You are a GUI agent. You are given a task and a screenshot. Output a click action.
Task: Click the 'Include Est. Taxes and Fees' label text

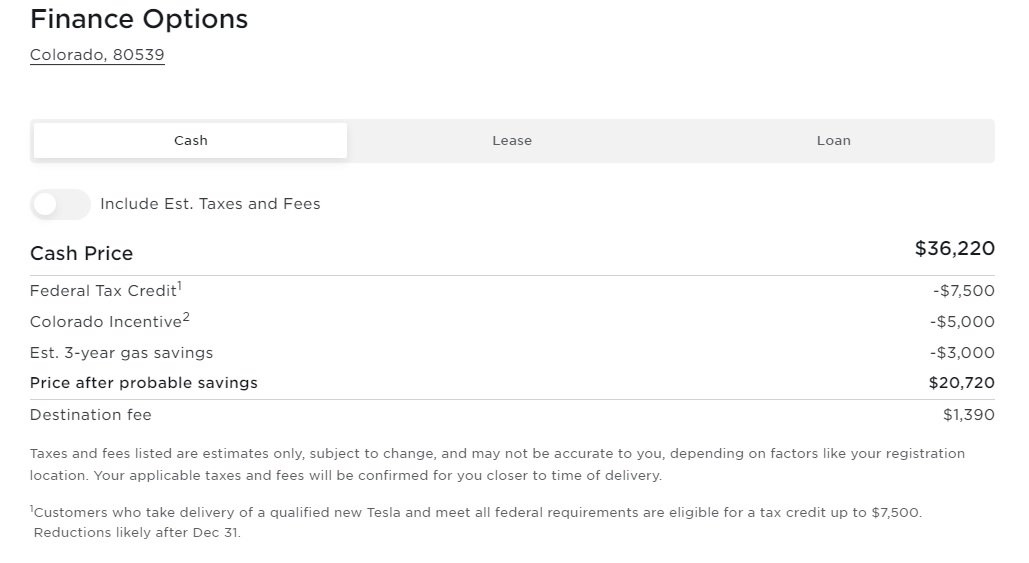coord(210,204)
